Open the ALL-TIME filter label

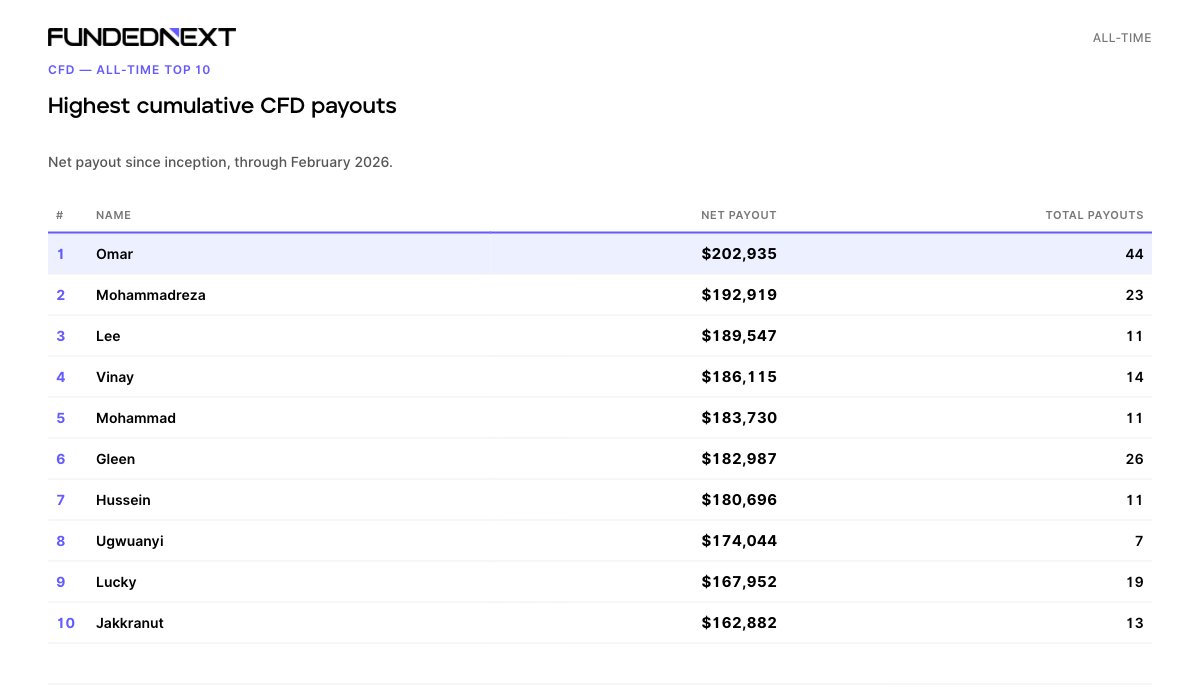click(x=1121, y=37)
